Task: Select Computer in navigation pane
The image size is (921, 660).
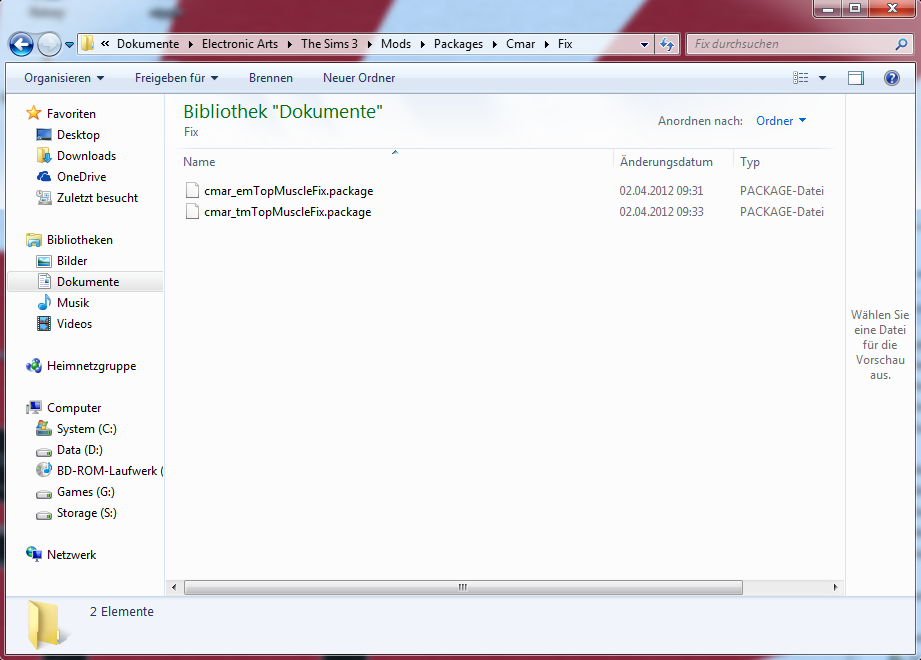Action: [73, 408]
